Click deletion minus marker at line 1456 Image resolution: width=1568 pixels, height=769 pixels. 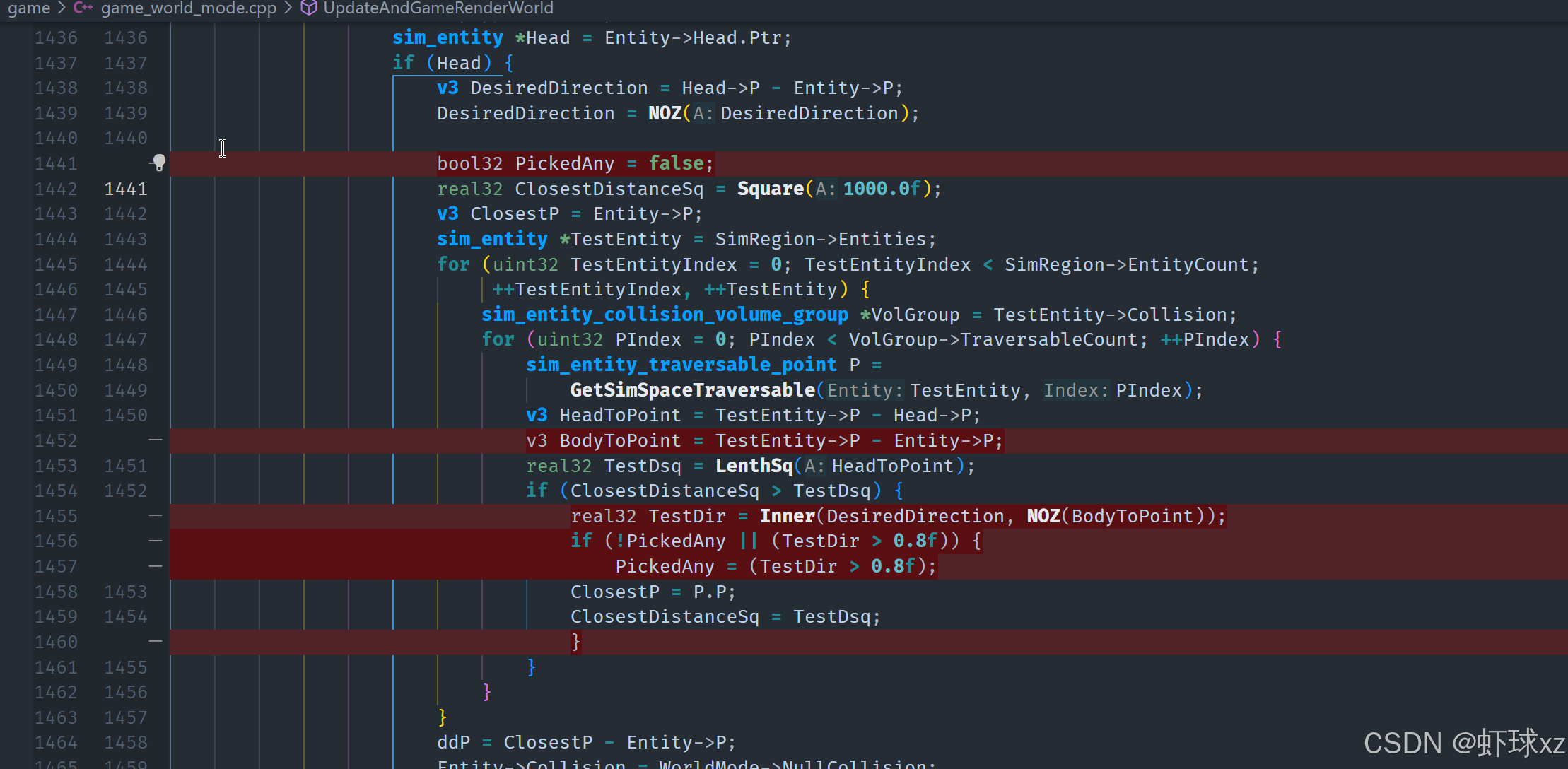(156, 541)
